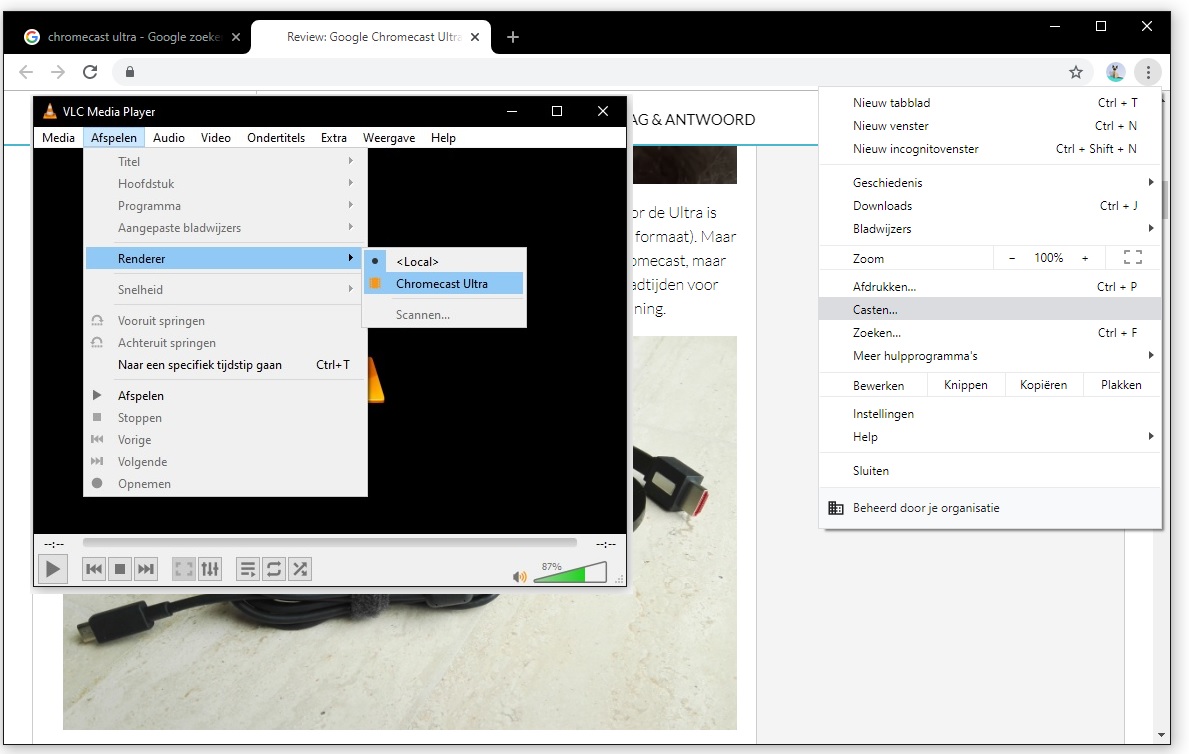Reload the page in Chrome
Screen dimensions: 1189x754
coord(90,72)
